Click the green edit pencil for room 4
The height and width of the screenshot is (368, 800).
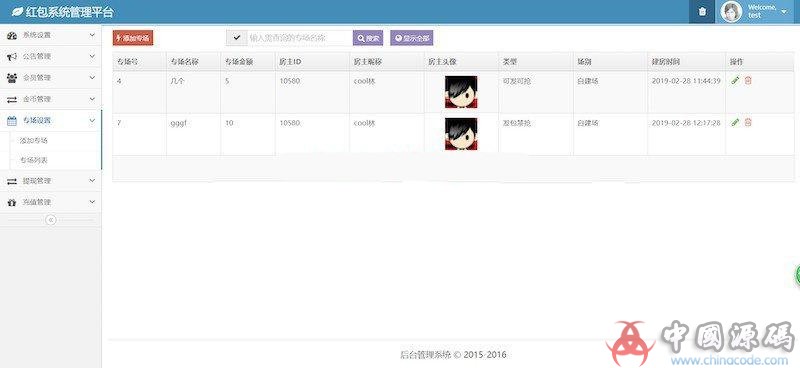[x=735, y=80]
